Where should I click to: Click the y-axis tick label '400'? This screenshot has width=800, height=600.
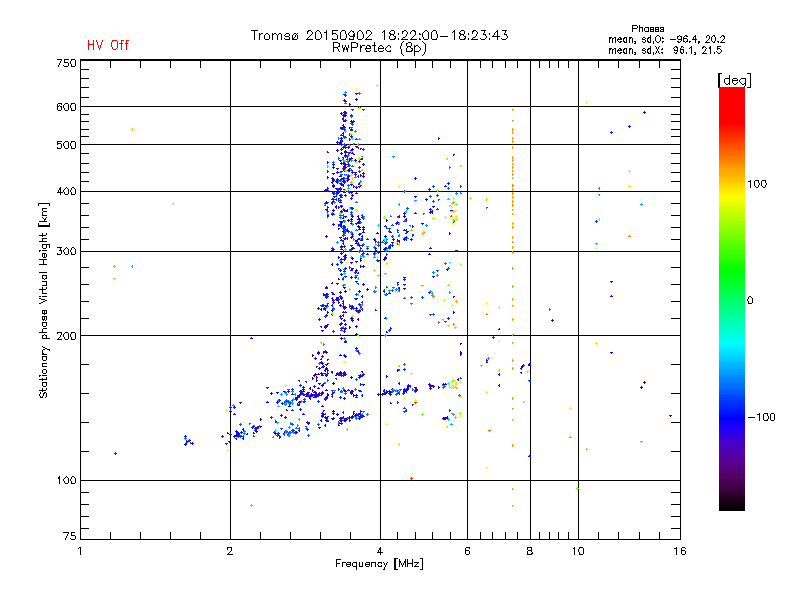[x=66, y=192]
